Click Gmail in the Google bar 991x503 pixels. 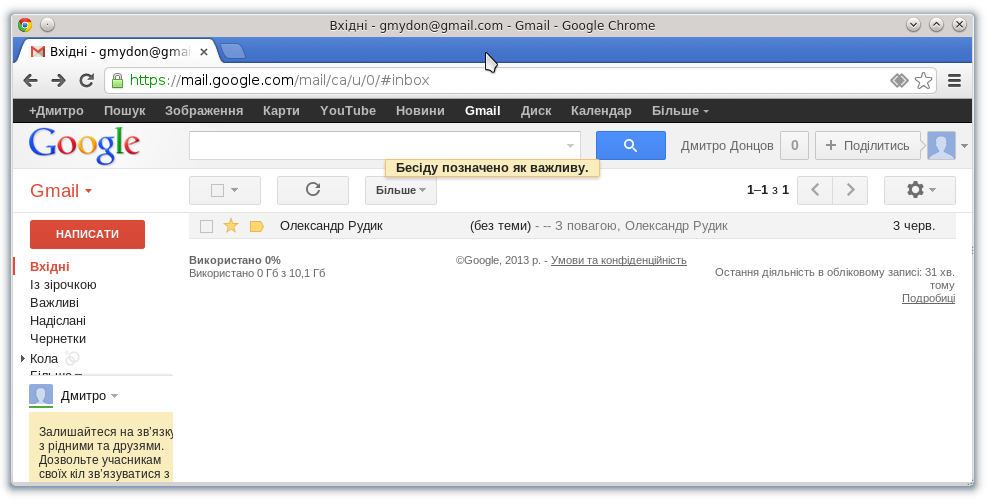pyautogui.click(x=483, y=111)
